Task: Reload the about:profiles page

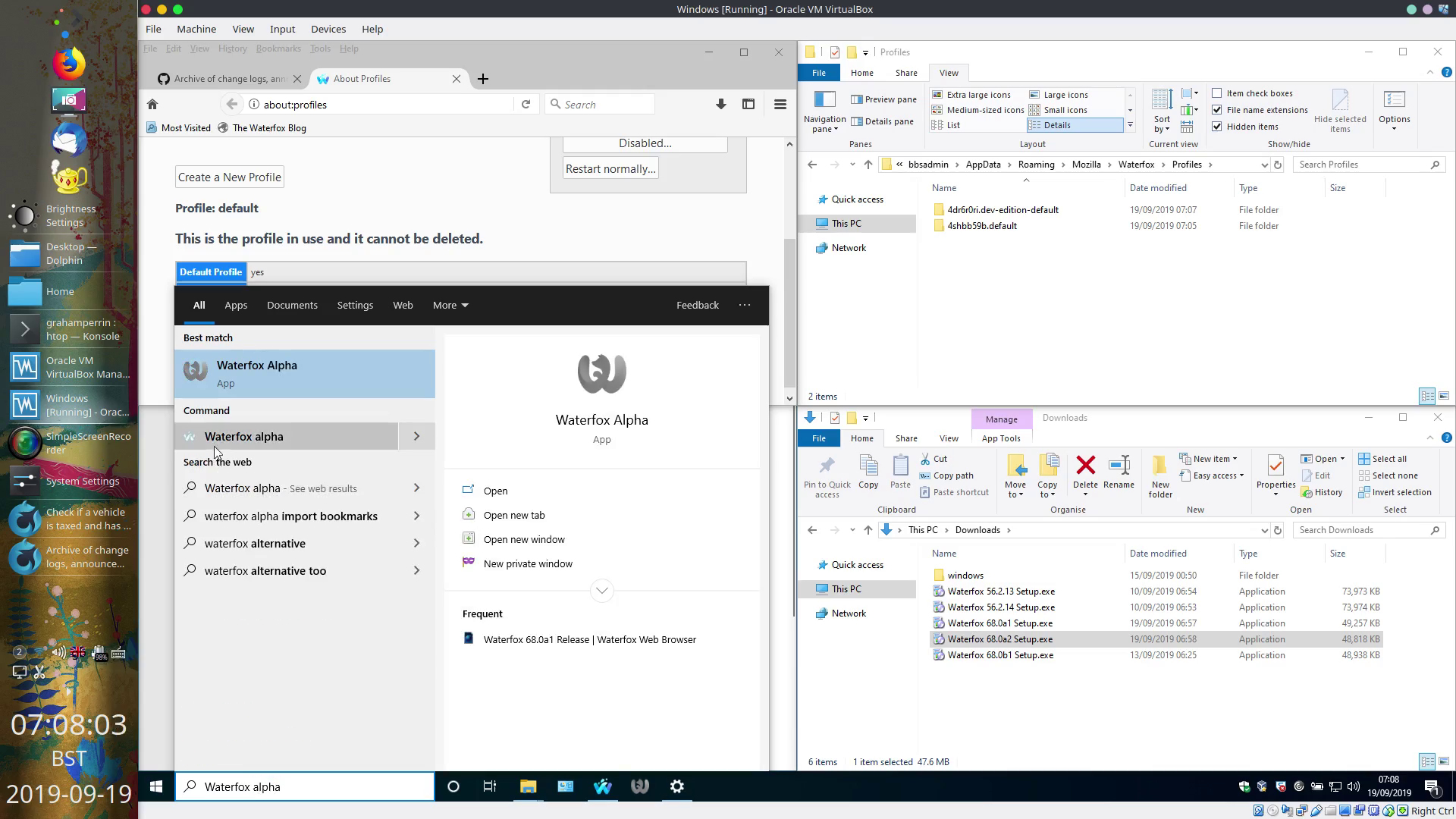Action: click(526, 105)
